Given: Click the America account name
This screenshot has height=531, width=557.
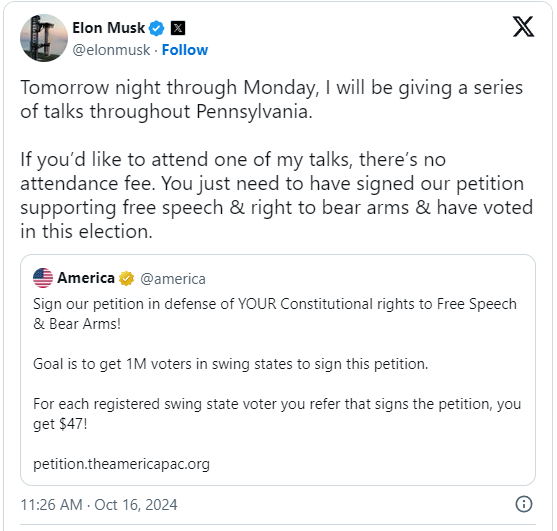Looking at the screenshot, I should pos(86,278).
